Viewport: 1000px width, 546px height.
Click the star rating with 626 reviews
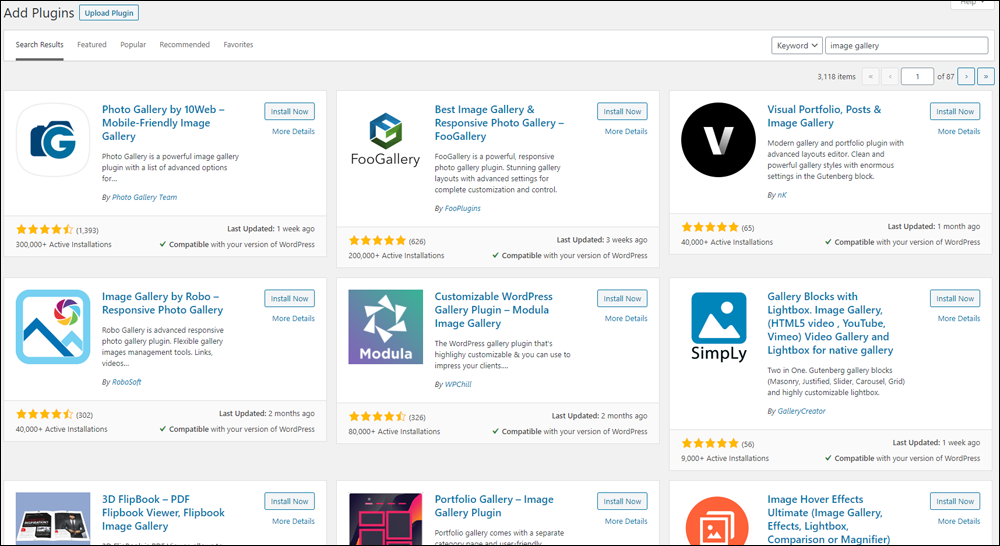[x=378, y=240]
